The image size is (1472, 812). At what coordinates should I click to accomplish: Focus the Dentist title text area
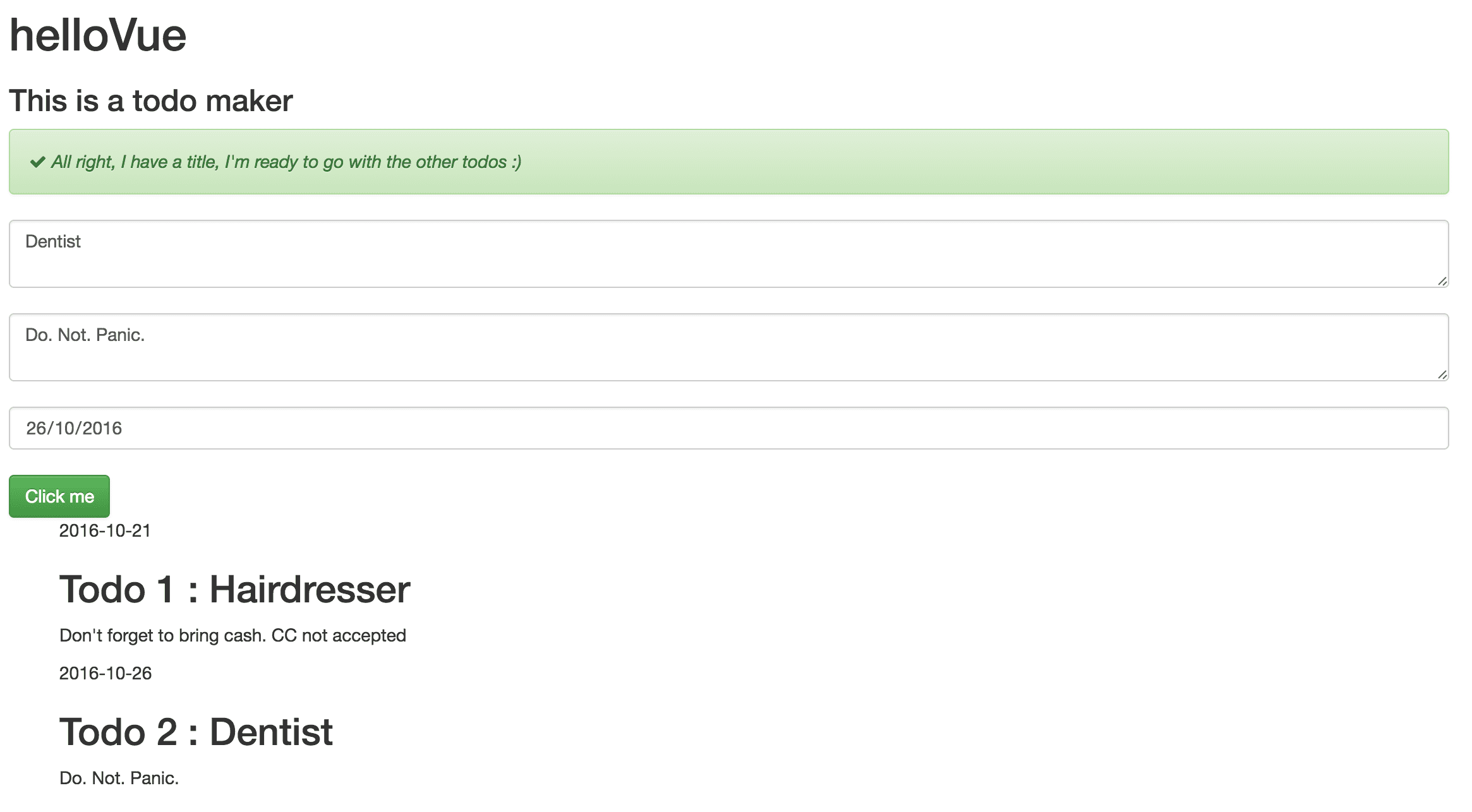(x=729, y=254)
